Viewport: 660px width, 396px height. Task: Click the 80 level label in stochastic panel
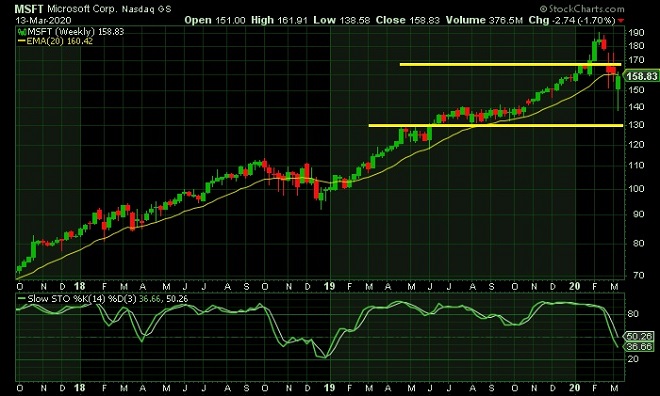pyautogui.click(x=633, y=314)
